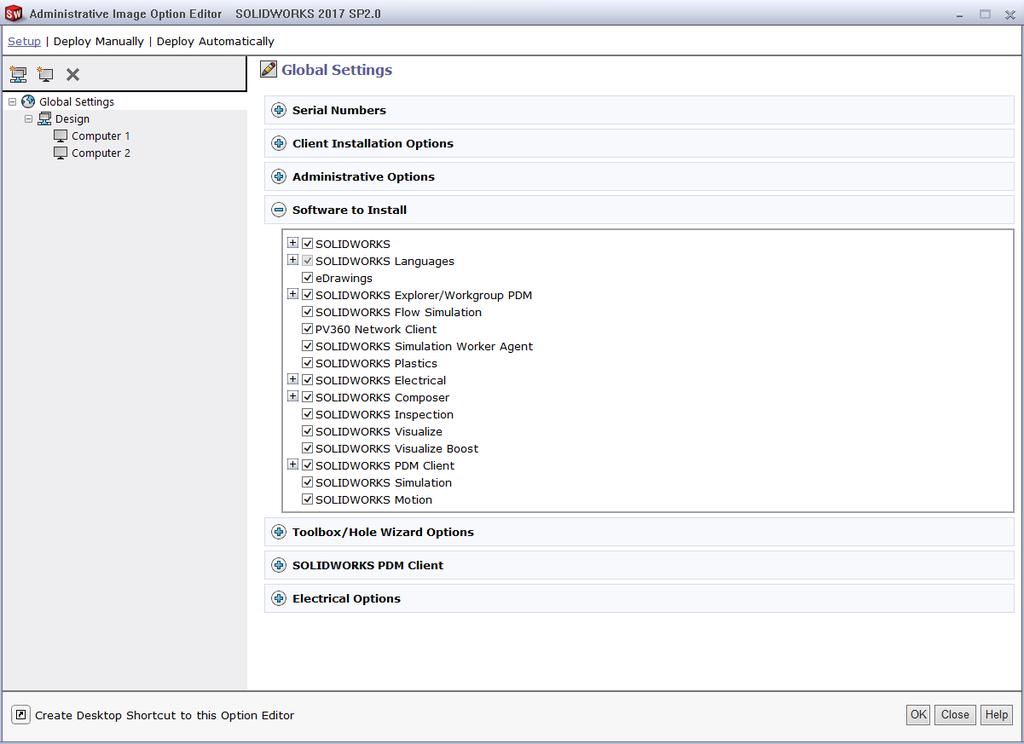Screen dimensions: 1024x744
Task: Expand Toolbox/Hole Wizard Options section
Action: click(x=279, y=532)
